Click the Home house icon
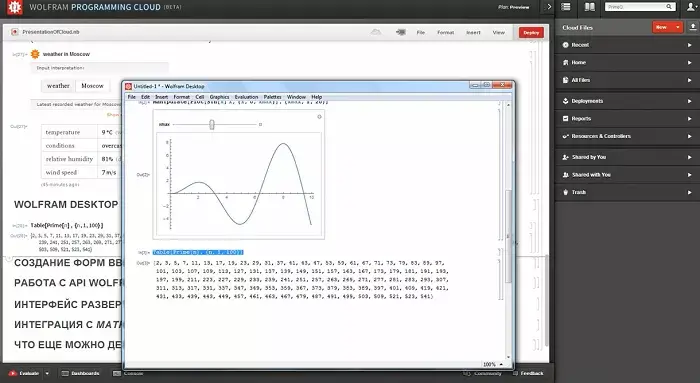 point(566,62)
